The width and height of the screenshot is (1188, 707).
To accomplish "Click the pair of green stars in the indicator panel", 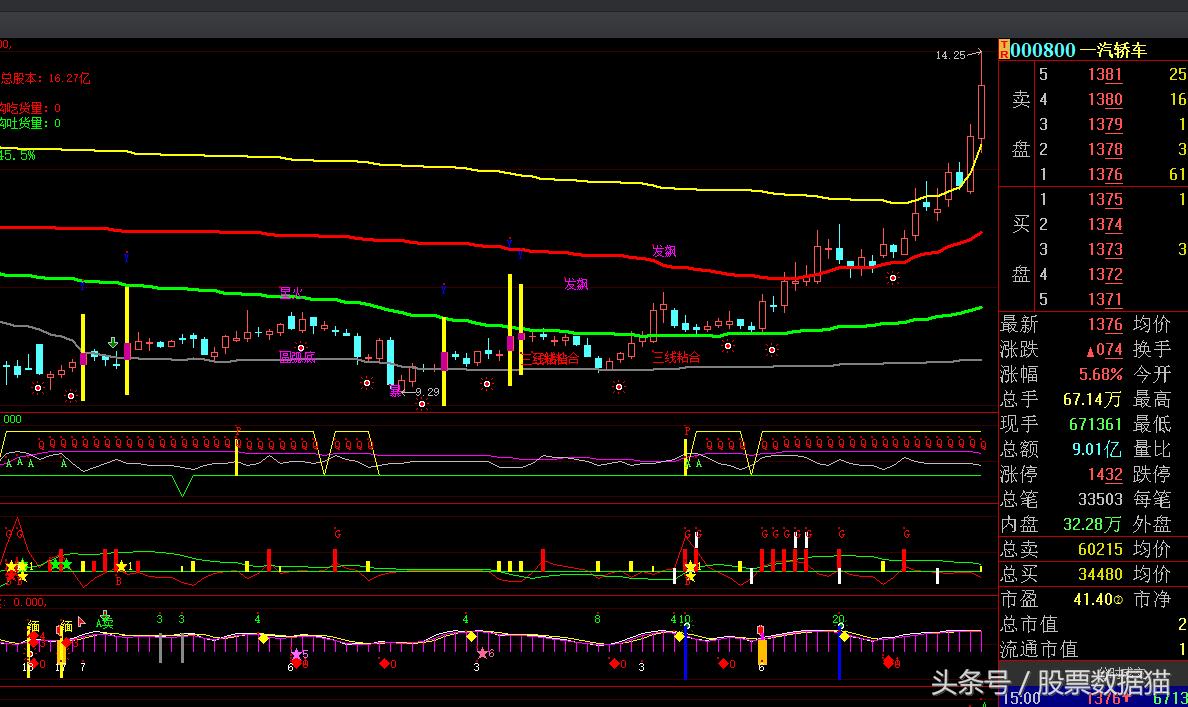I will pos(60,565).
